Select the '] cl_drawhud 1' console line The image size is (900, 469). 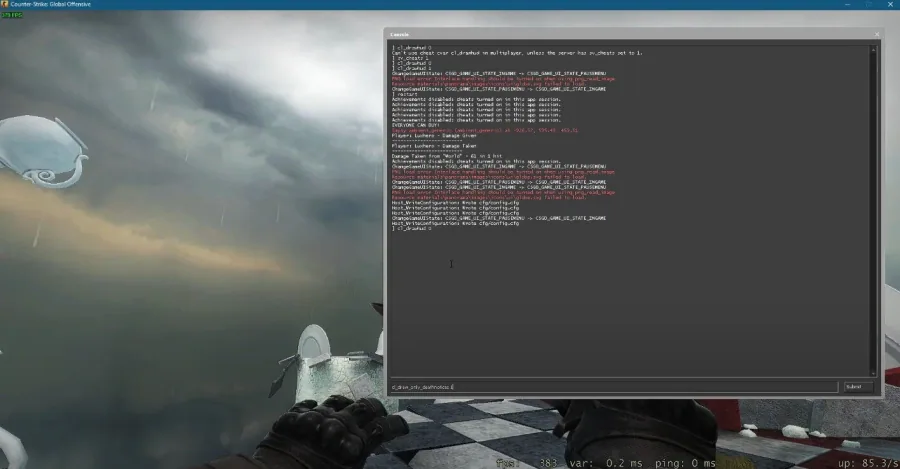tap(412, 68)
